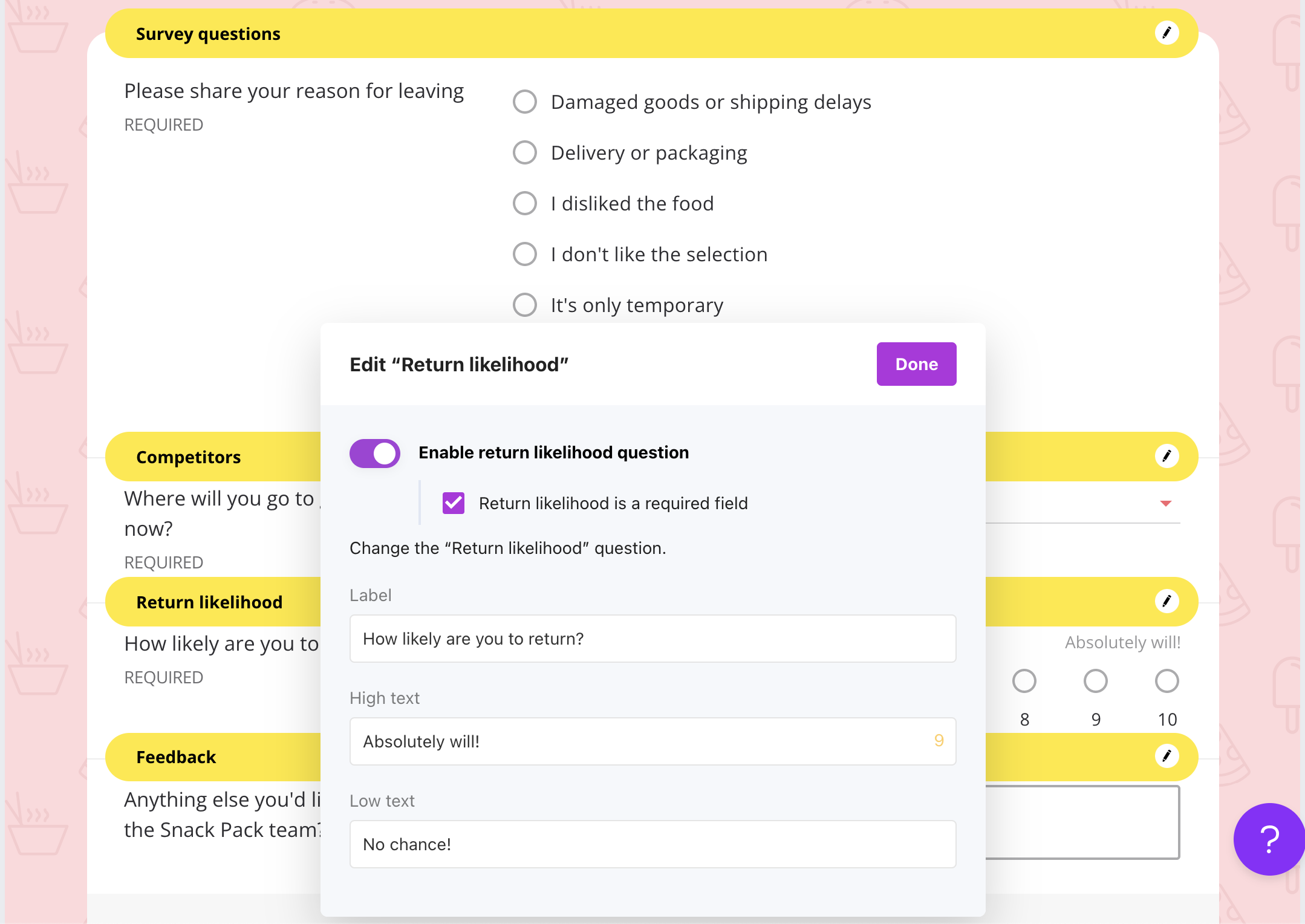Select rating 8 radio on the scale
This screenshot has width=1305, height=924.
pos(1024,681)
